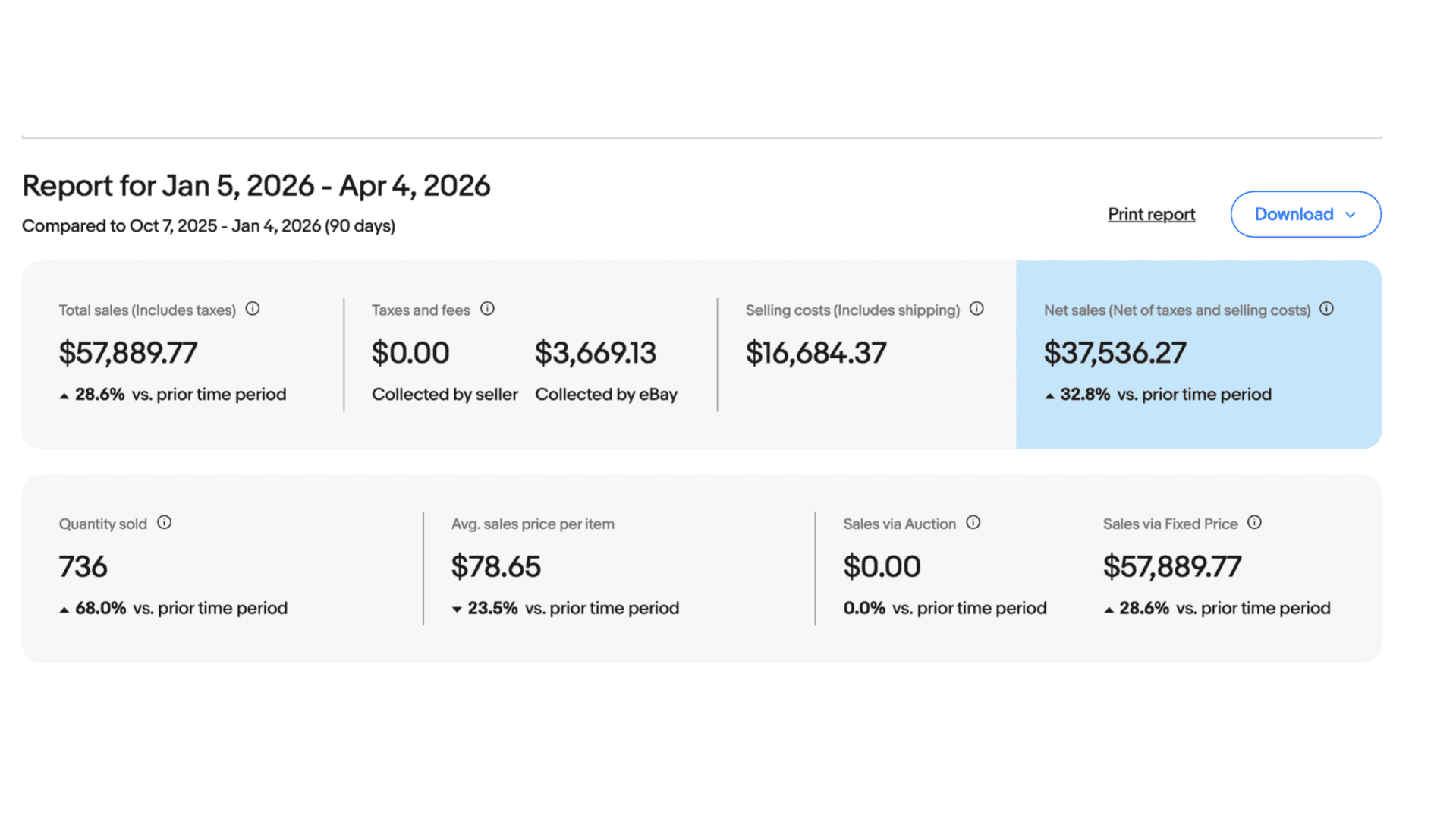This screenshot has width=1456, height=819.
Task: Click the 736 quantity sold figure
Action: pos(83,567)
